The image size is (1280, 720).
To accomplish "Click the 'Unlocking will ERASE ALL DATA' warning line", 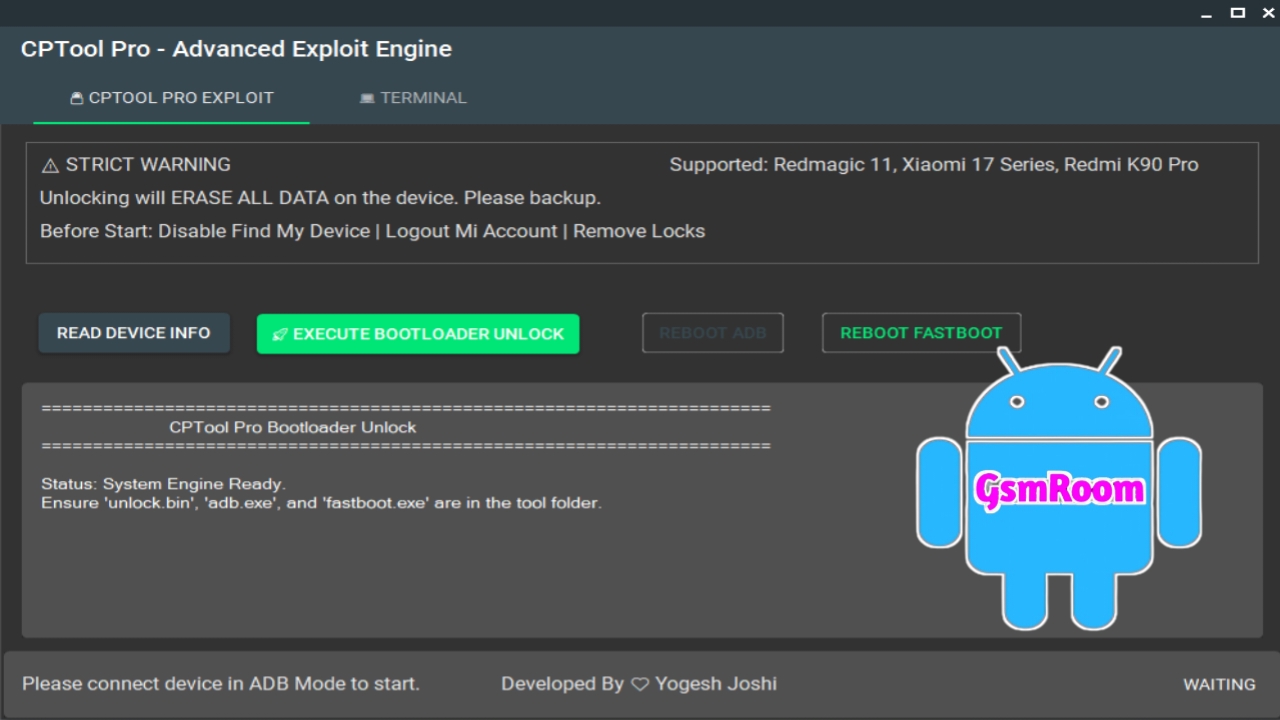I will click(x=320, y=198).
